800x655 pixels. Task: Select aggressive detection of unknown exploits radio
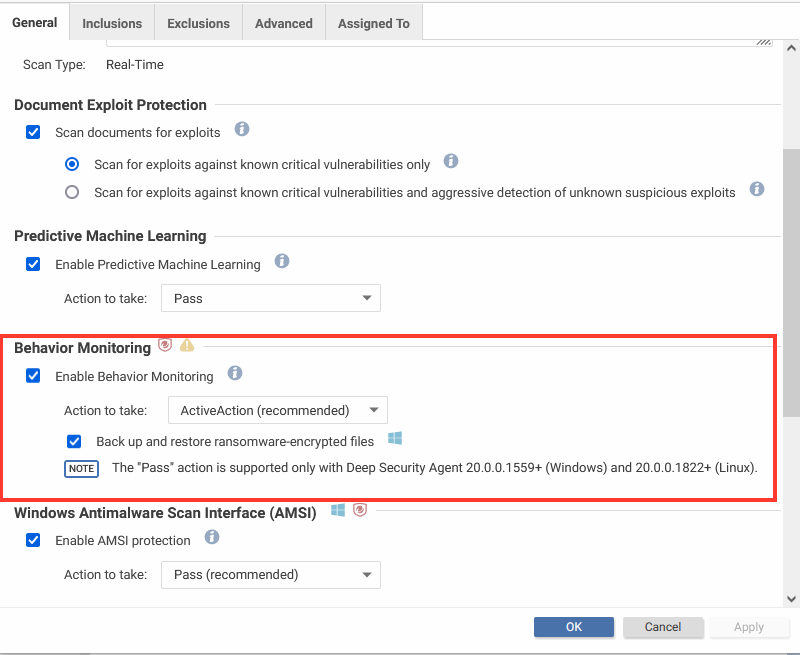72,192
